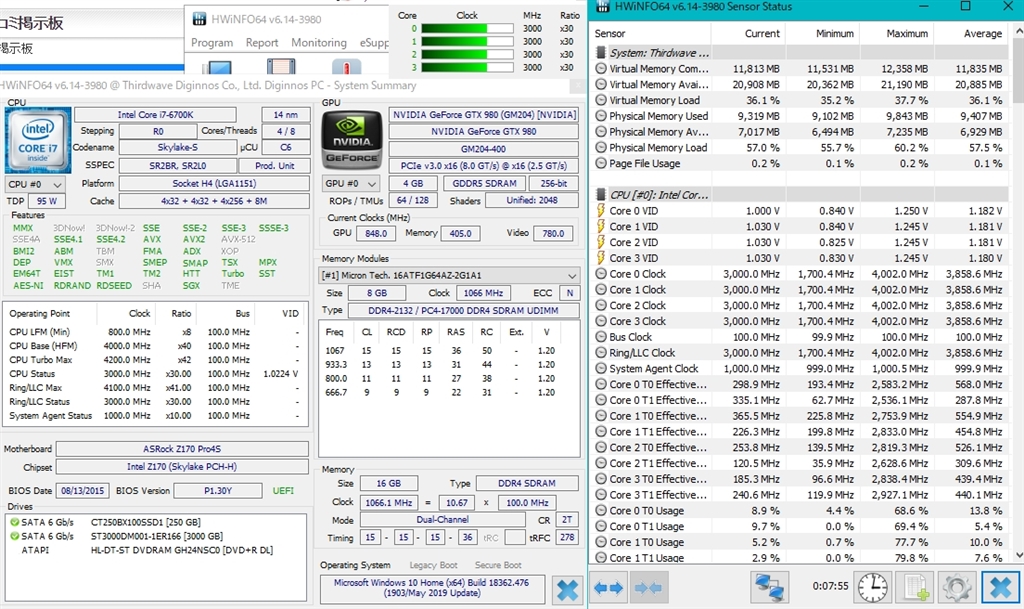Click the Core 3 clock bar
This screenshot has height=609, width=1024.
coord(467,68)
